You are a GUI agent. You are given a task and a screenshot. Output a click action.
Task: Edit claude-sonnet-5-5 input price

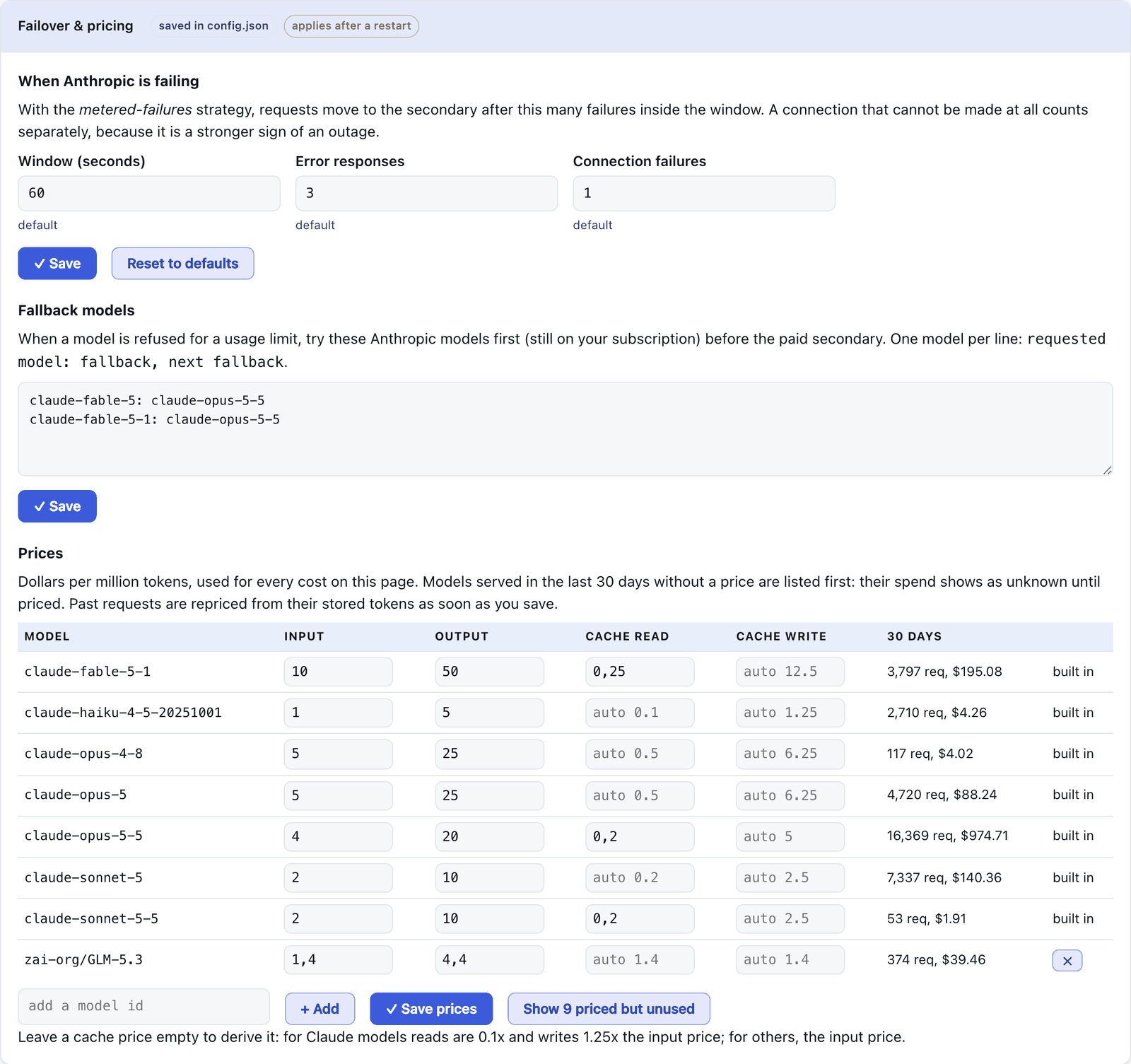339,918
